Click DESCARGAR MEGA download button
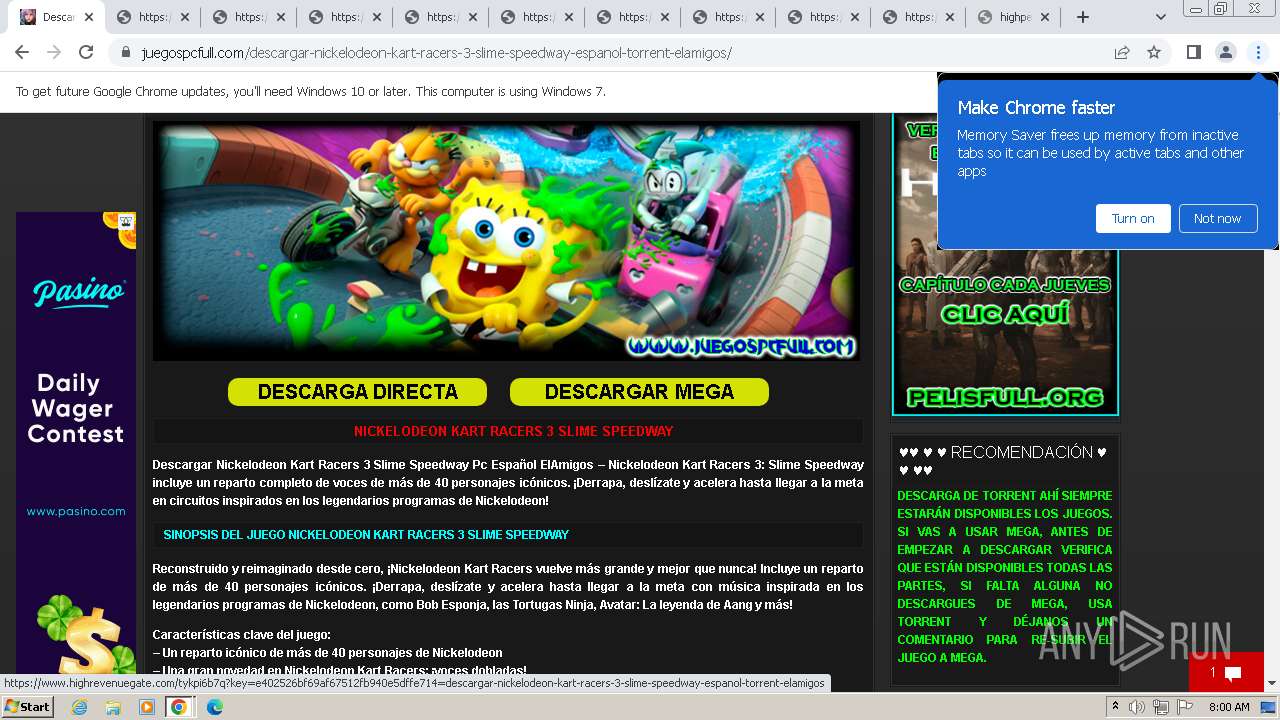The width and height of the screenshot is (1280, 720). coord(639,392)
